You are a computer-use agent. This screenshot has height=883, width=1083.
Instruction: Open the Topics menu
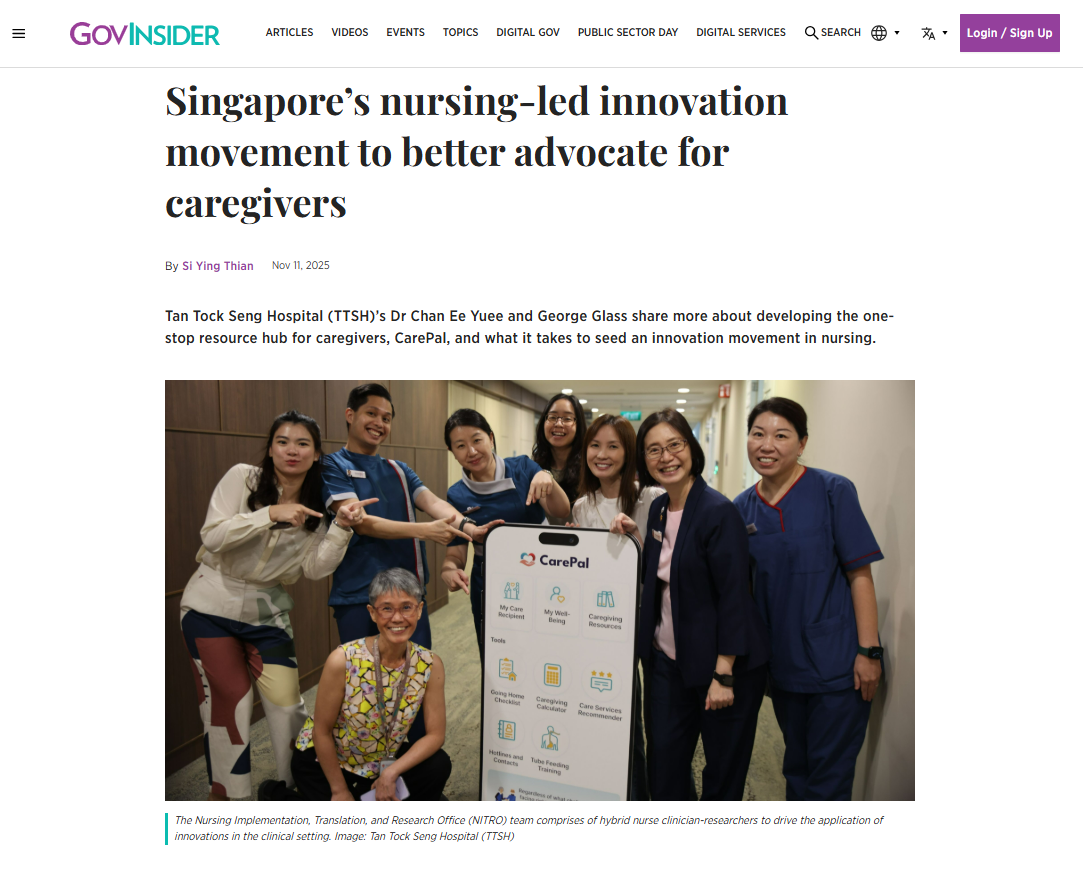click(460, 32)
